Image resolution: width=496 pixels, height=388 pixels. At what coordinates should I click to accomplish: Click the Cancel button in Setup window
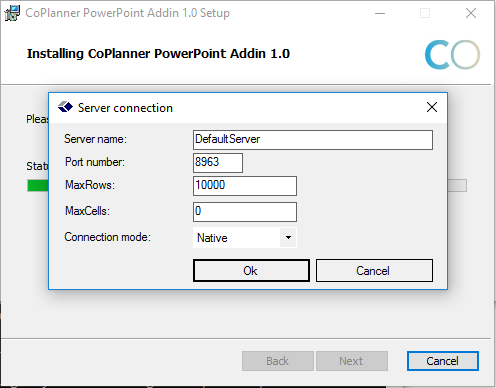coord(443,361)
